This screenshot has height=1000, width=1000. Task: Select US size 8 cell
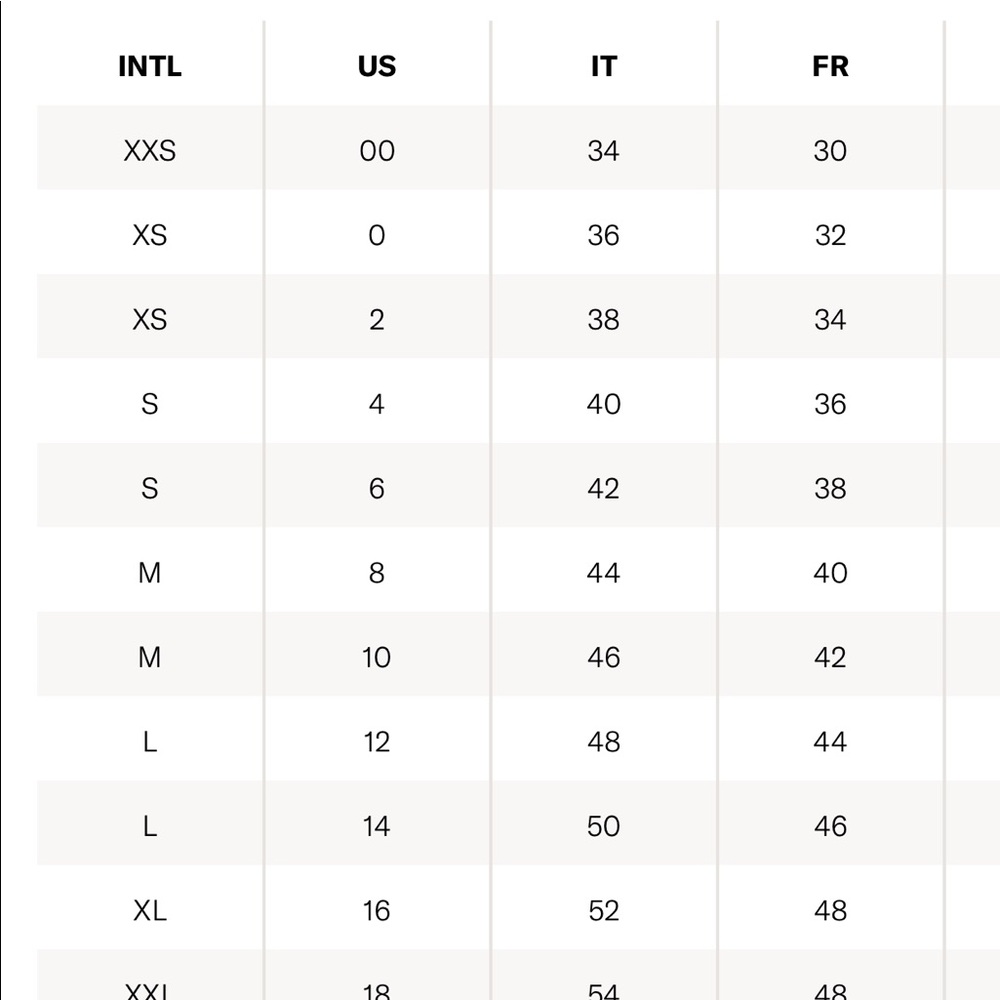pos(376,573)
